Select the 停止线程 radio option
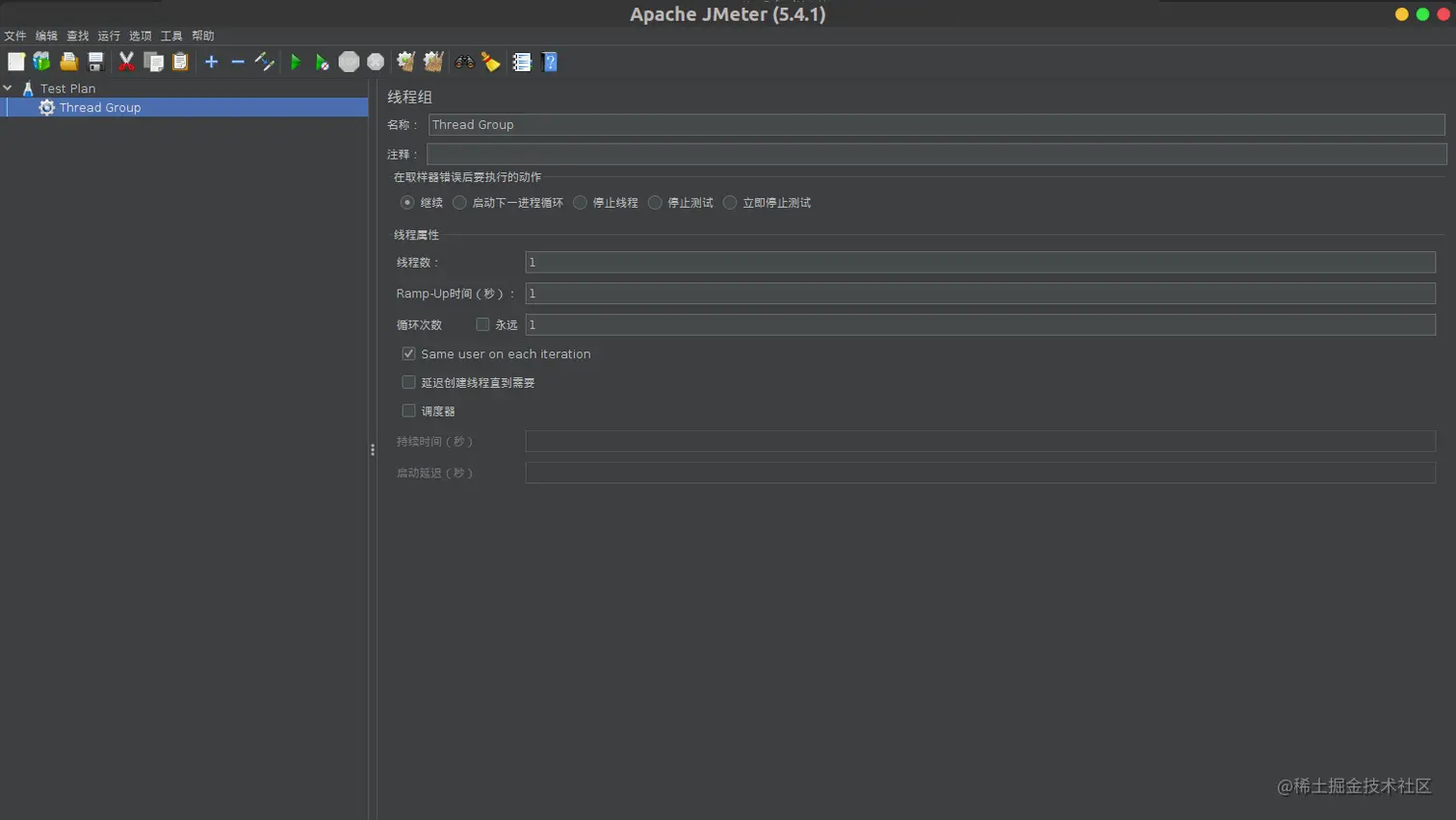Screen dimensions: 1456x820 [x=580, y=202]
